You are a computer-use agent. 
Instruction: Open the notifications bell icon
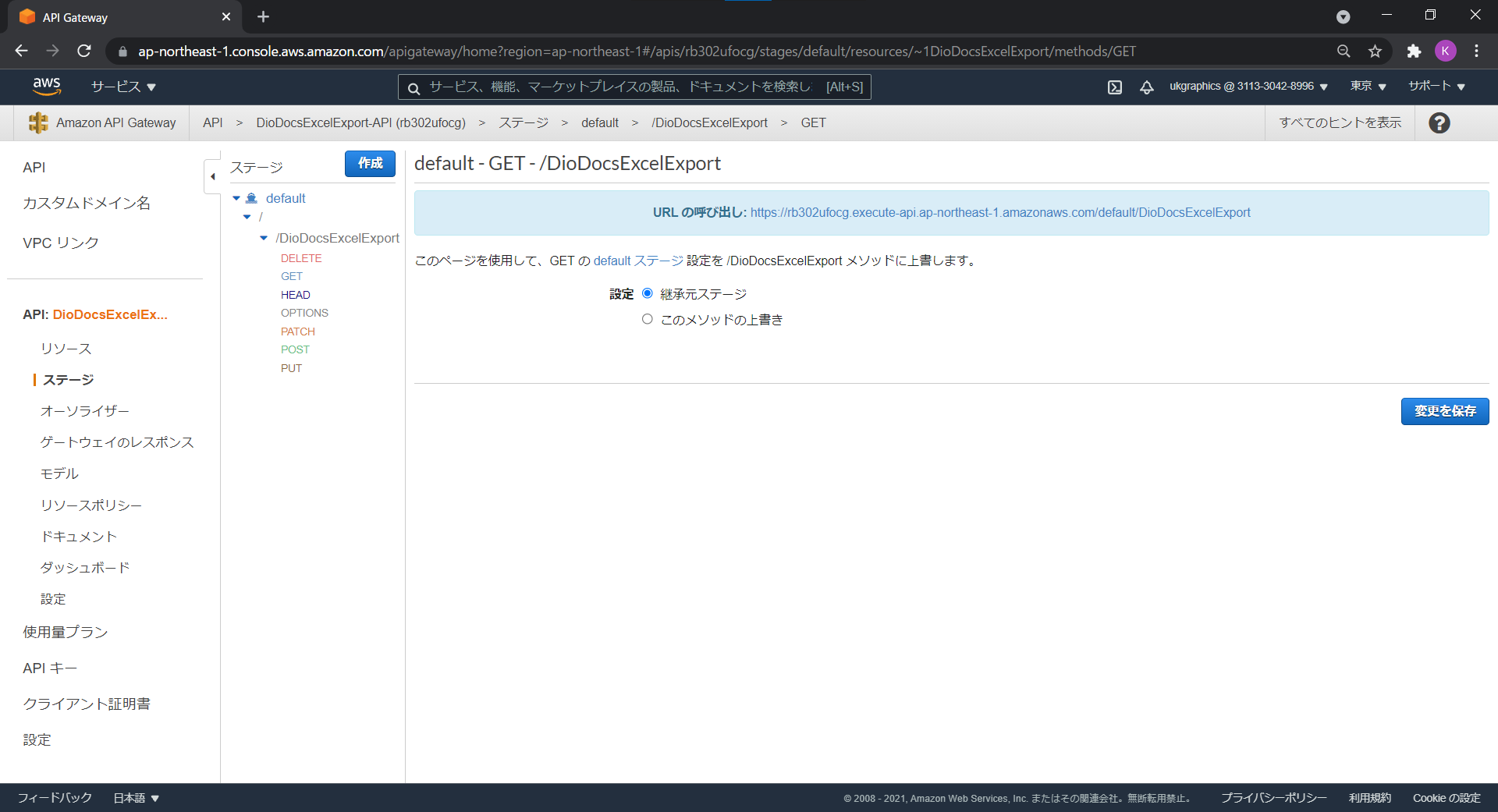[1146, 87]
